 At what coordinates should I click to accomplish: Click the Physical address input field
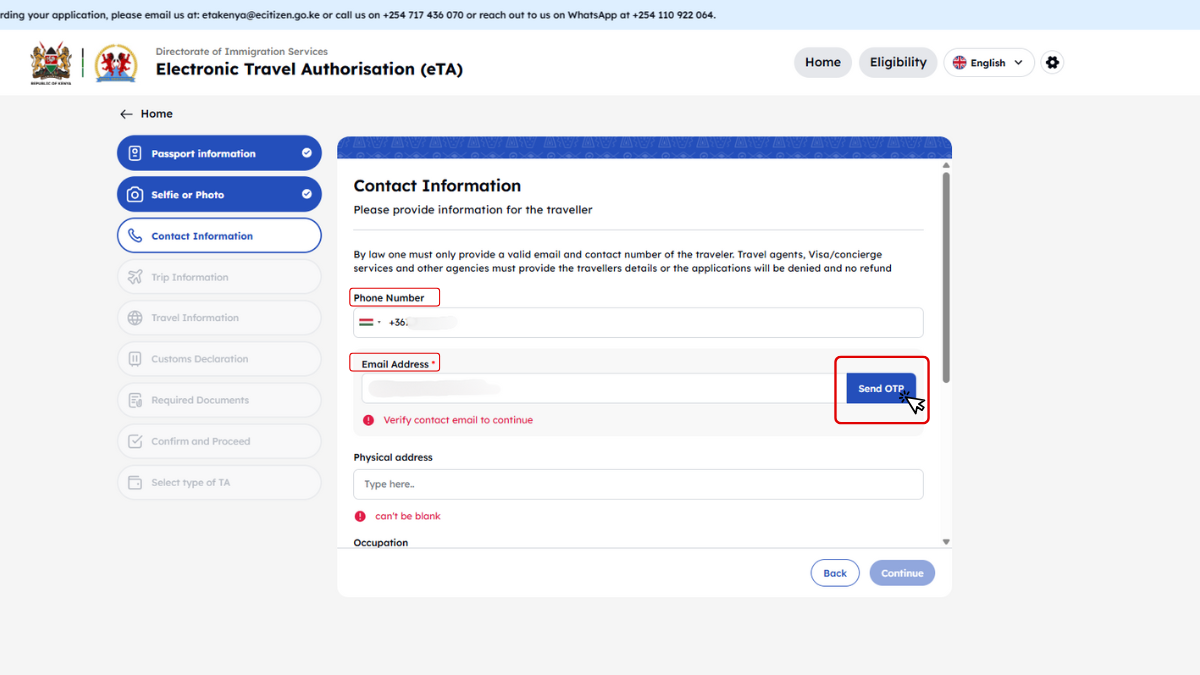[x=637, y=484]
